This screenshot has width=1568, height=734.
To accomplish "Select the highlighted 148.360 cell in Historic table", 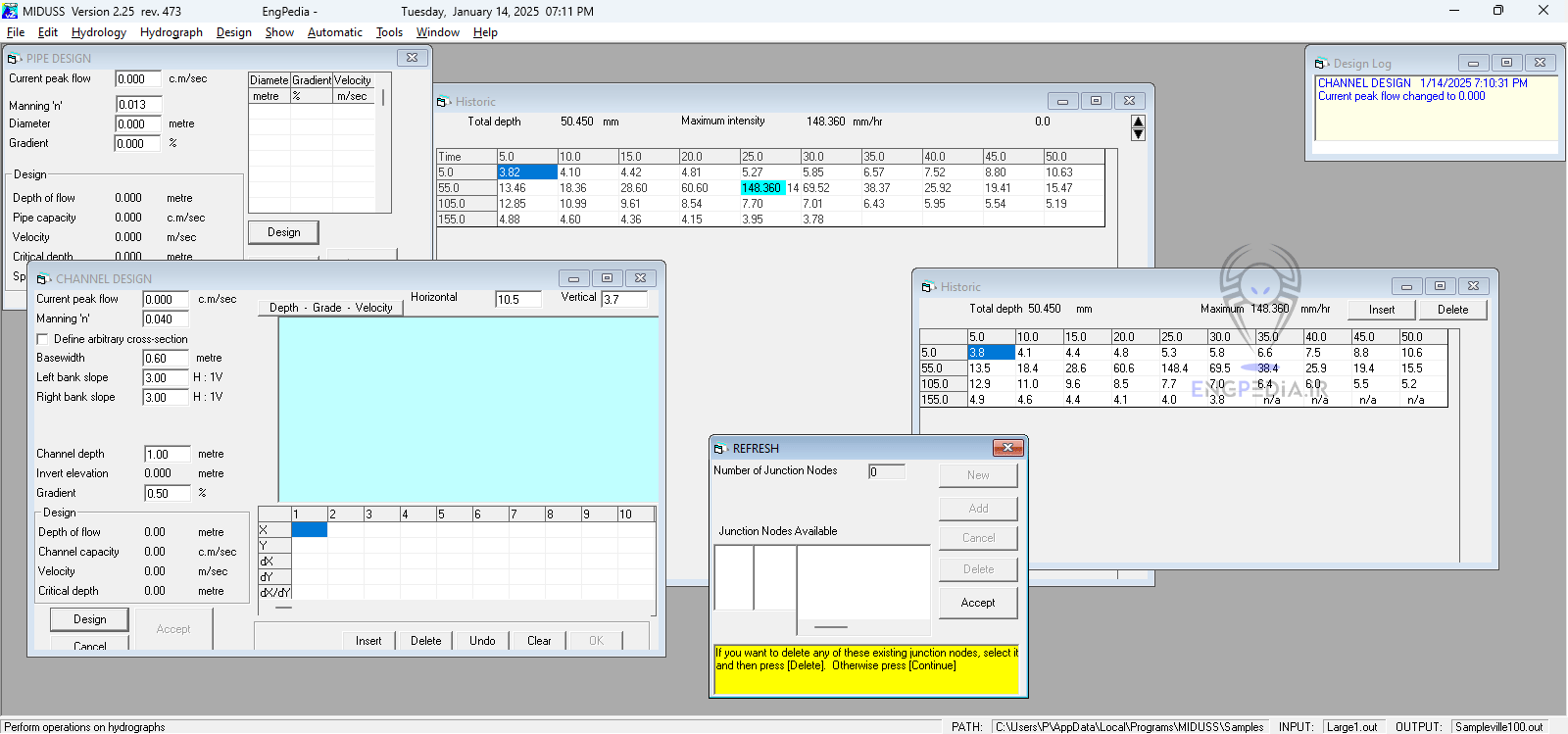I will (x=761, y=188).
